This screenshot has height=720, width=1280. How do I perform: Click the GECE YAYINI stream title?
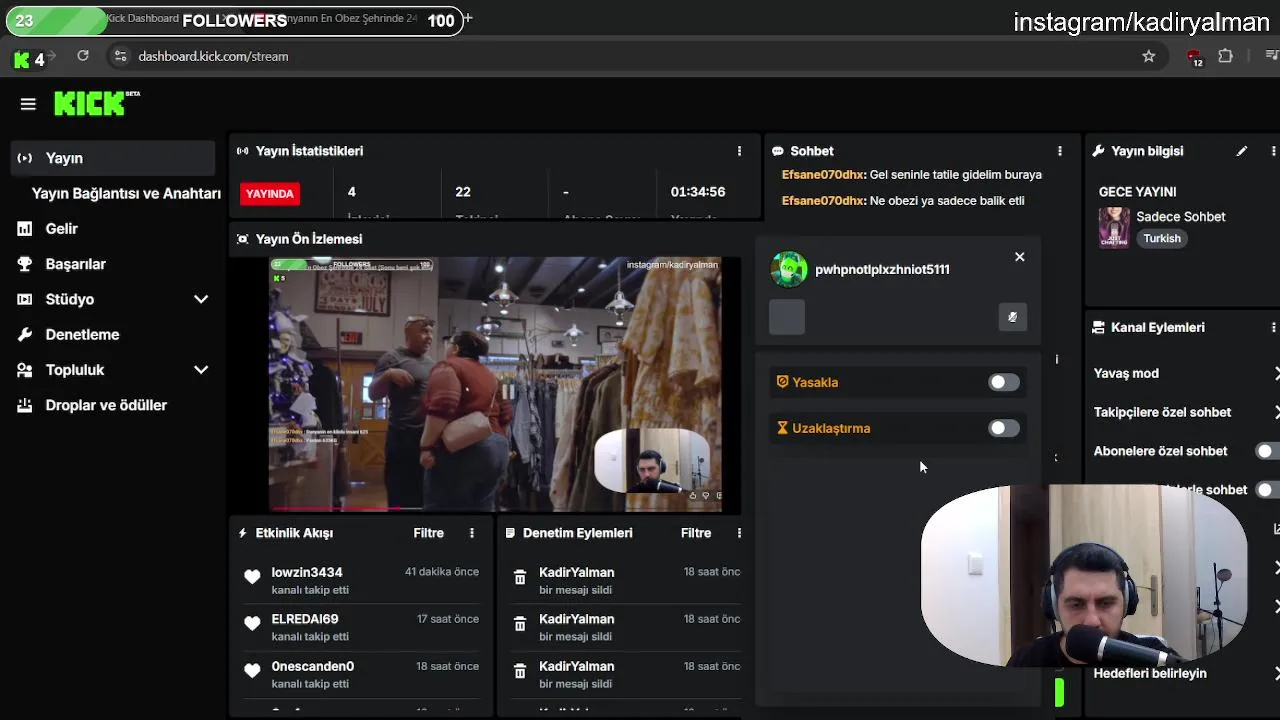coord(1137,192)
